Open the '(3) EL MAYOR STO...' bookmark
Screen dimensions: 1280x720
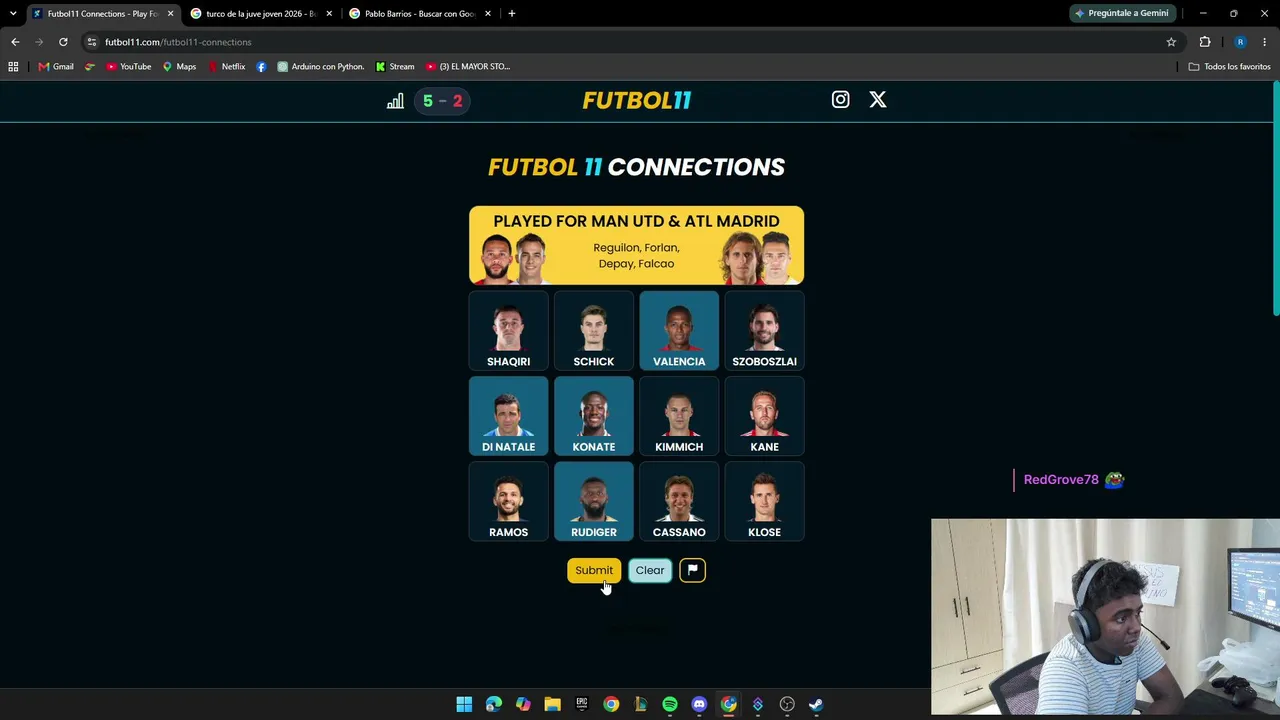467,67
